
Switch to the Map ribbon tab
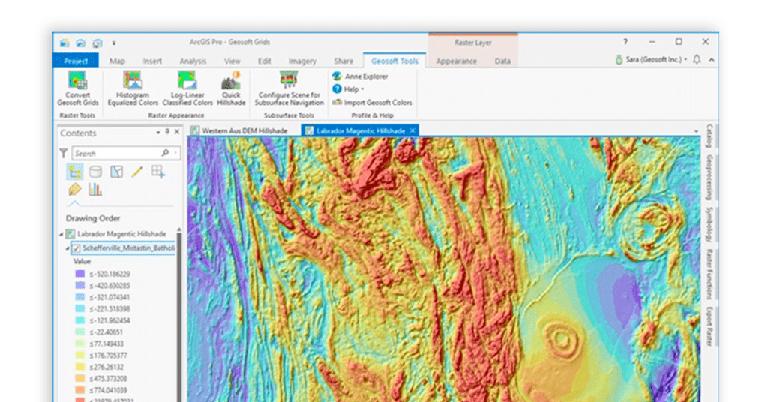117,61
